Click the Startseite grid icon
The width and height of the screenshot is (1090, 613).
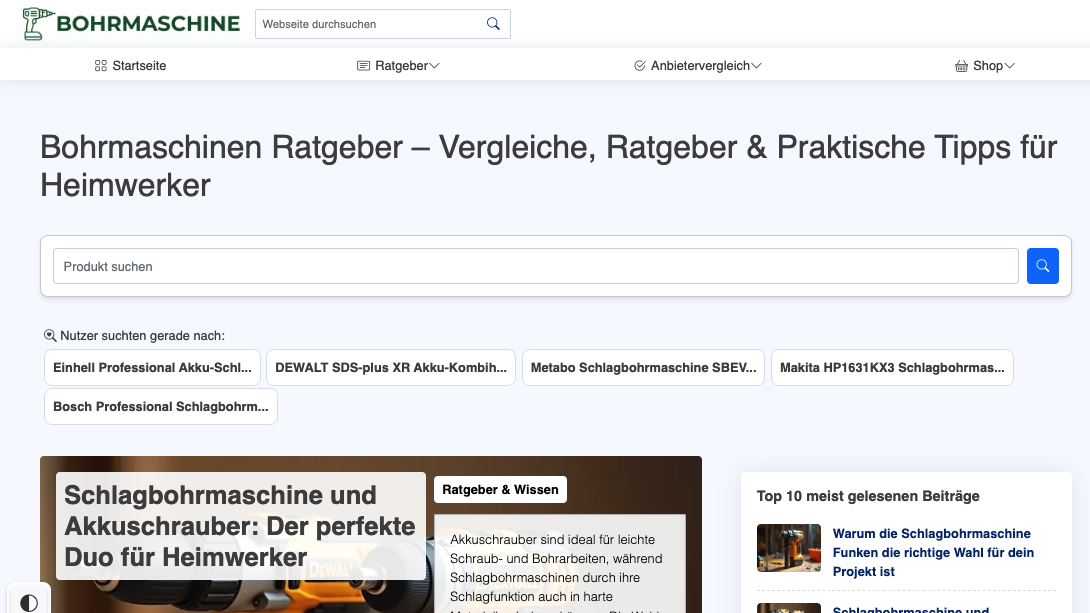pos(100,66)
